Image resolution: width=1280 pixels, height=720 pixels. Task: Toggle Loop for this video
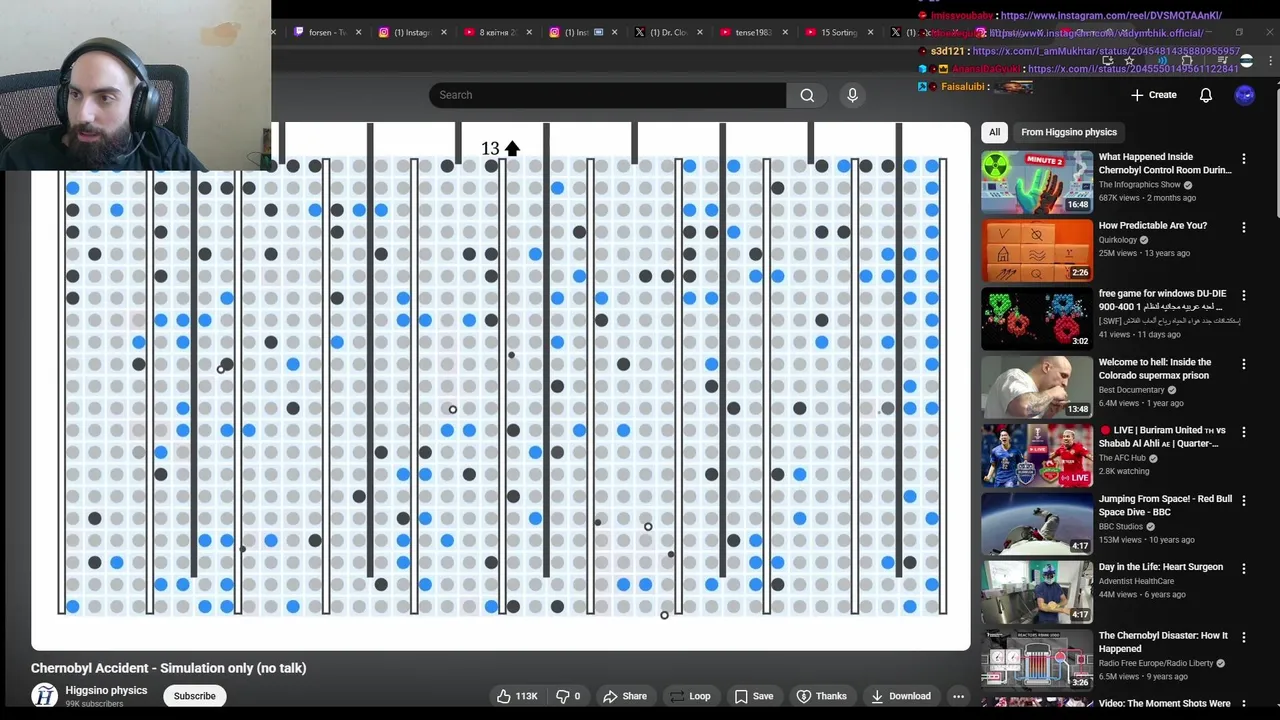[x=690, y=696]
